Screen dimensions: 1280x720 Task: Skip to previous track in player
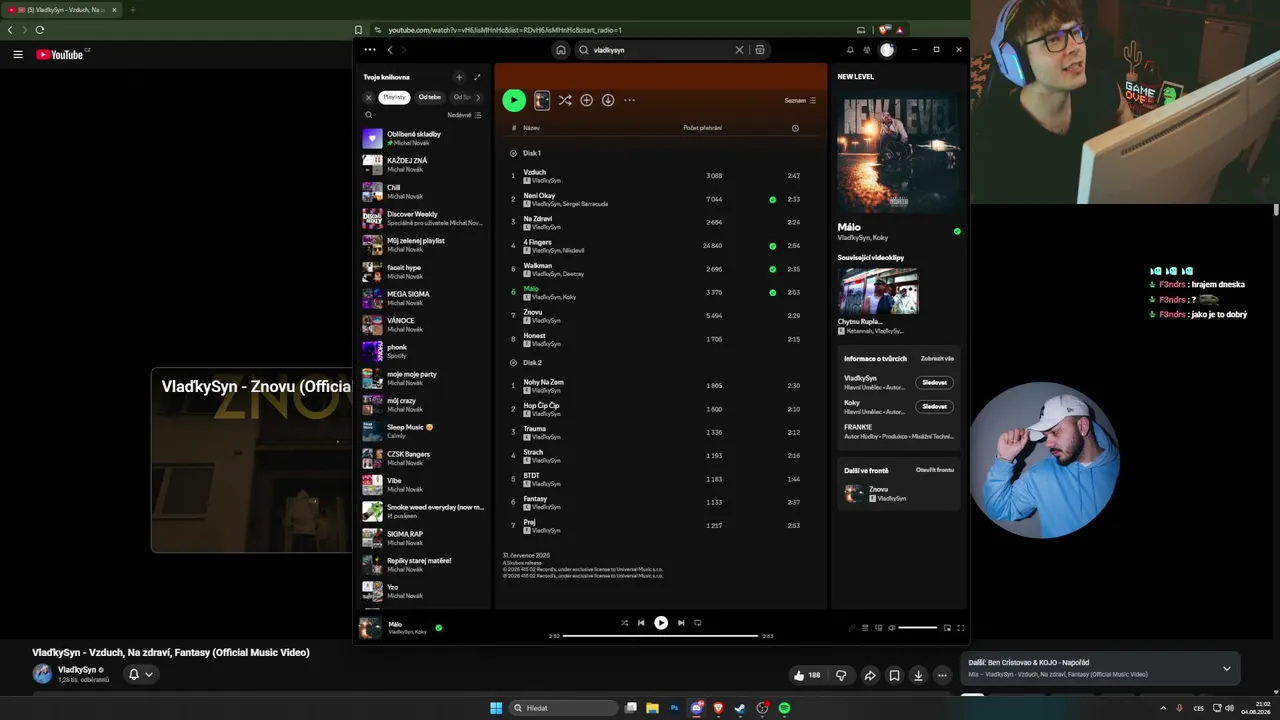point(641,623)
